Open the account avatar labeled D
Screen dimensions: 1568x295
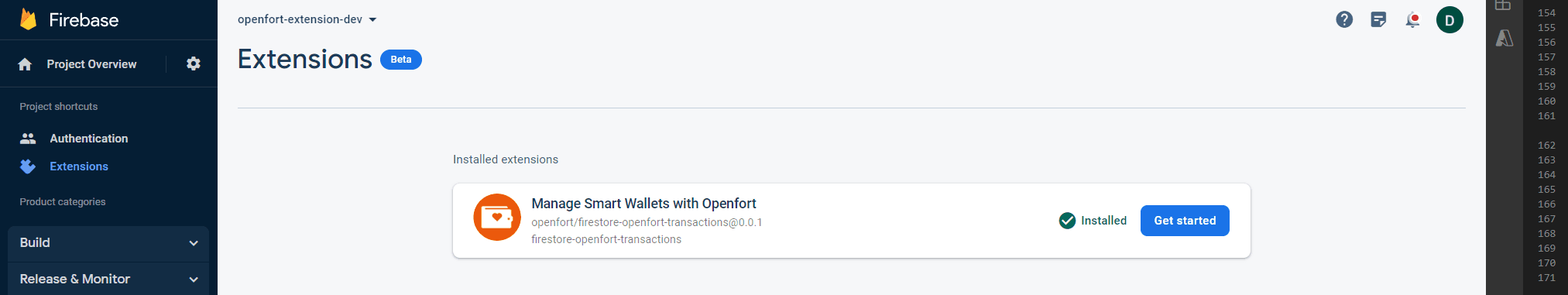coord(1450,19)
